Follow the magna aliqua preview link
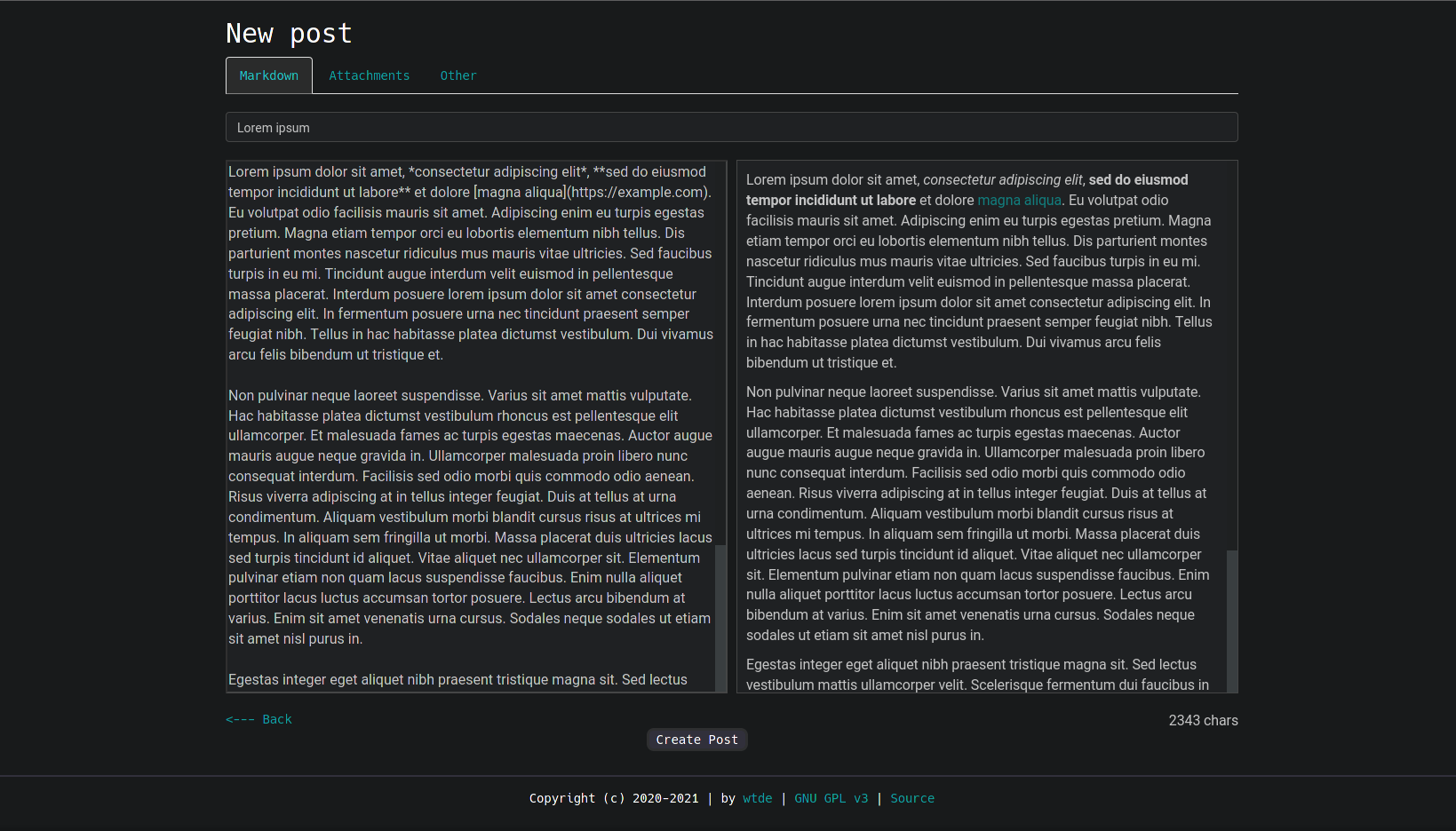The image size is (1456, 831). click(x=1019, y=201)
